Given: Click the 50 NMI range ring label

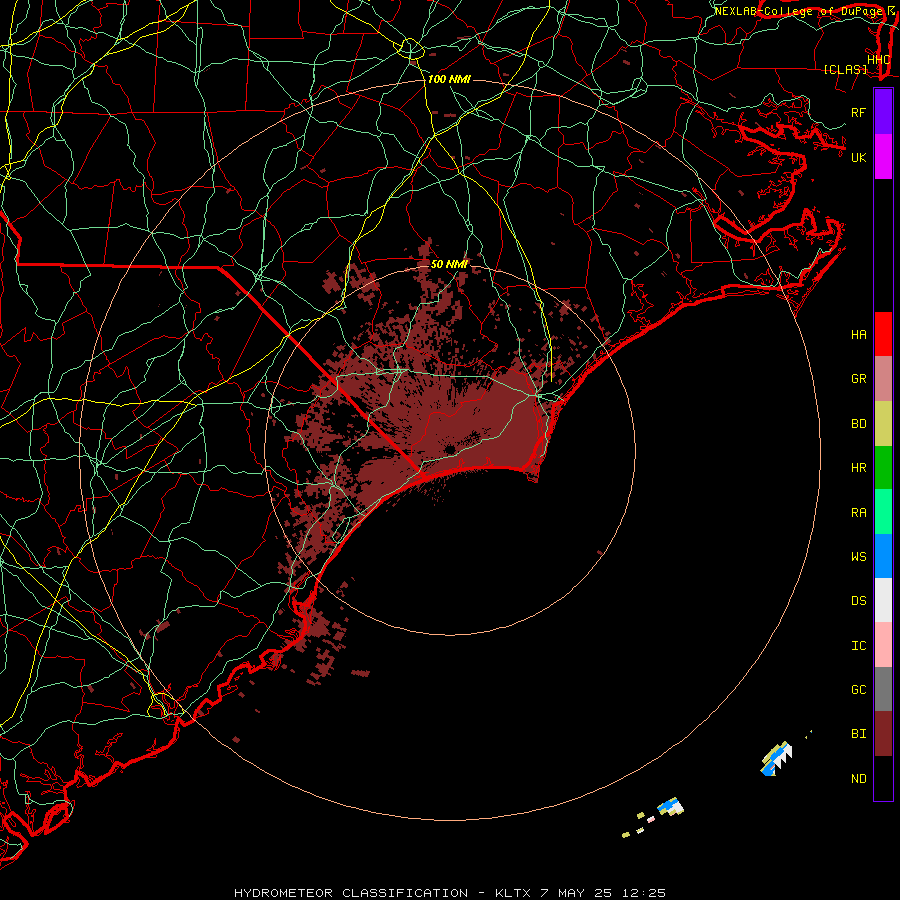Looking at the screenshot, I should tap(449, 264).
